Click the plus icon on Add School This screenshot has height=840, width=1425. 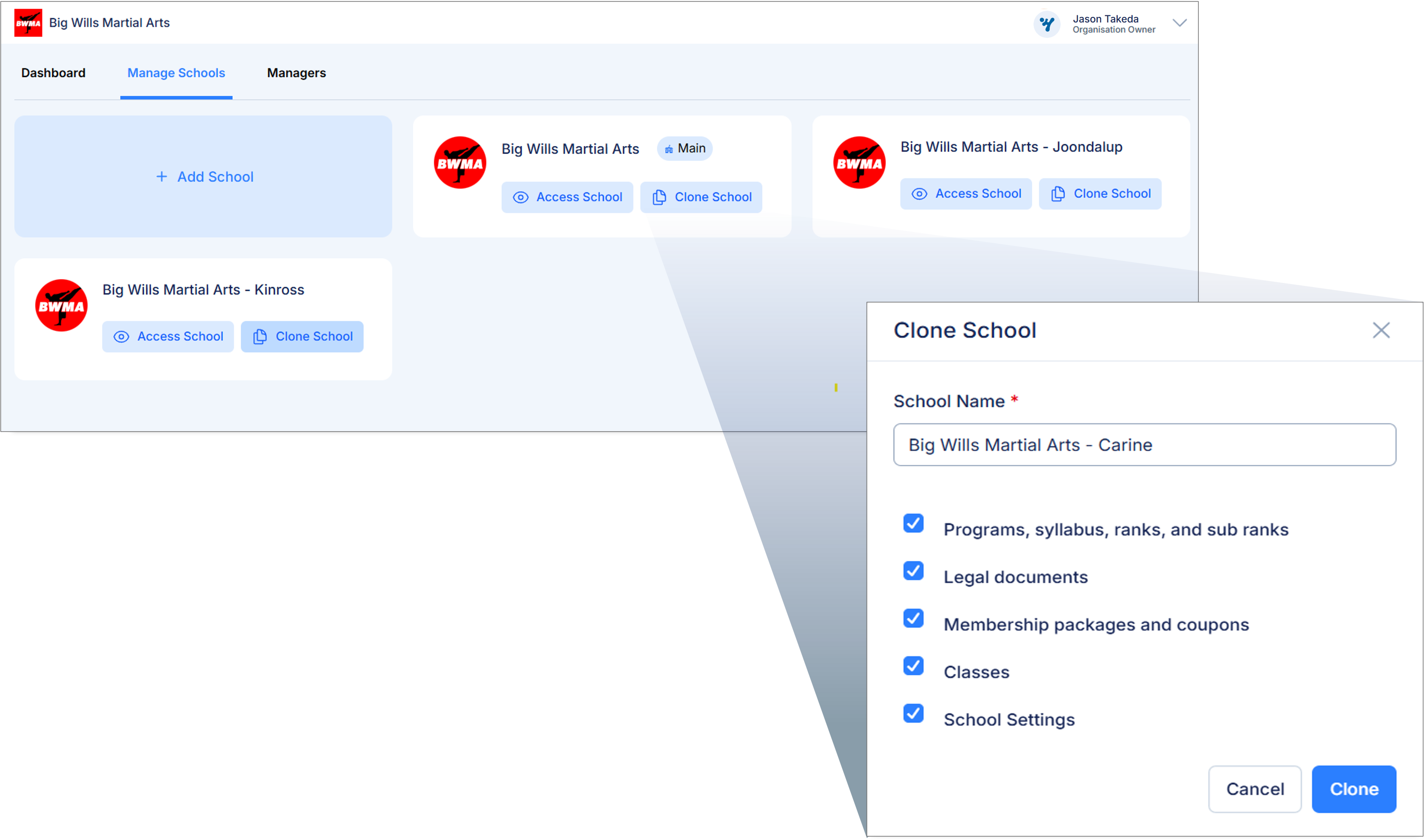[161, 177]
